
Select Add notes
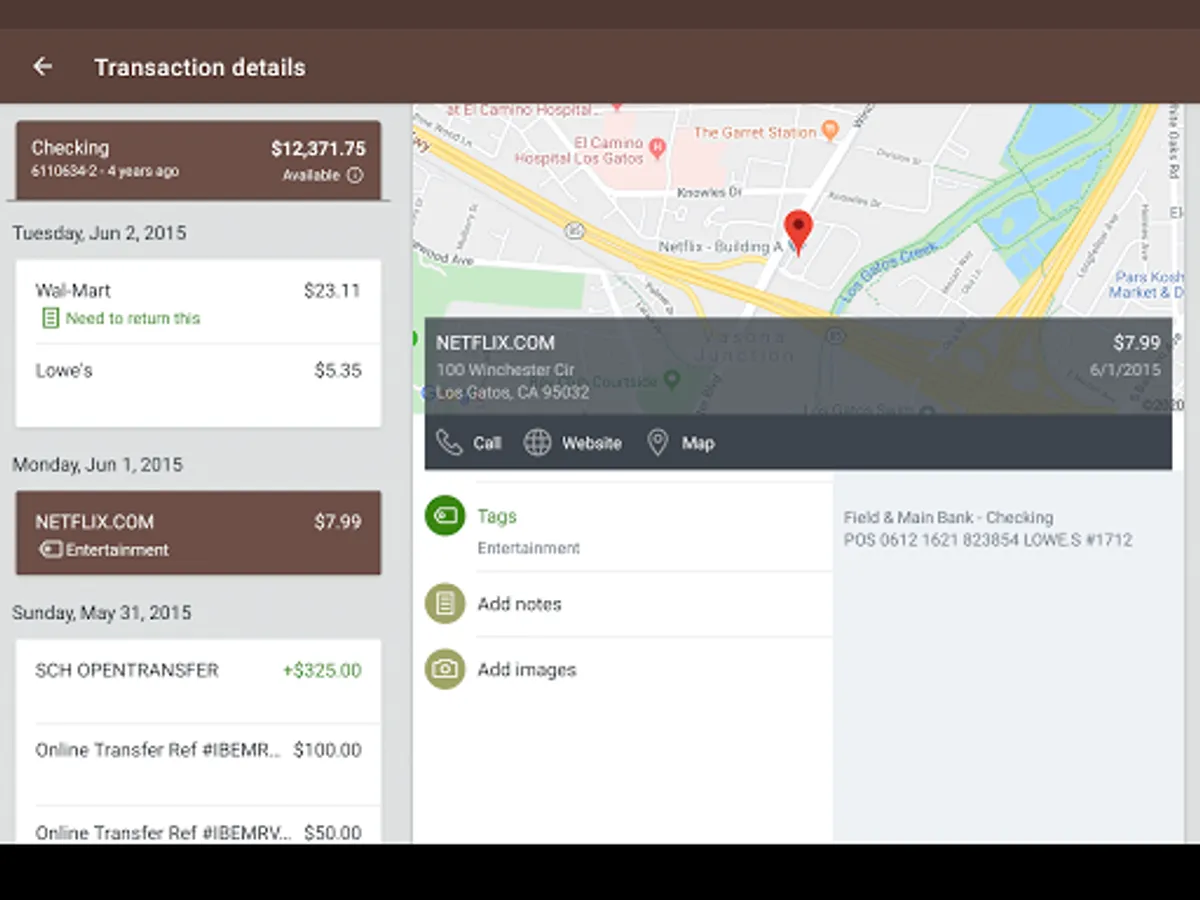[519, 604]
